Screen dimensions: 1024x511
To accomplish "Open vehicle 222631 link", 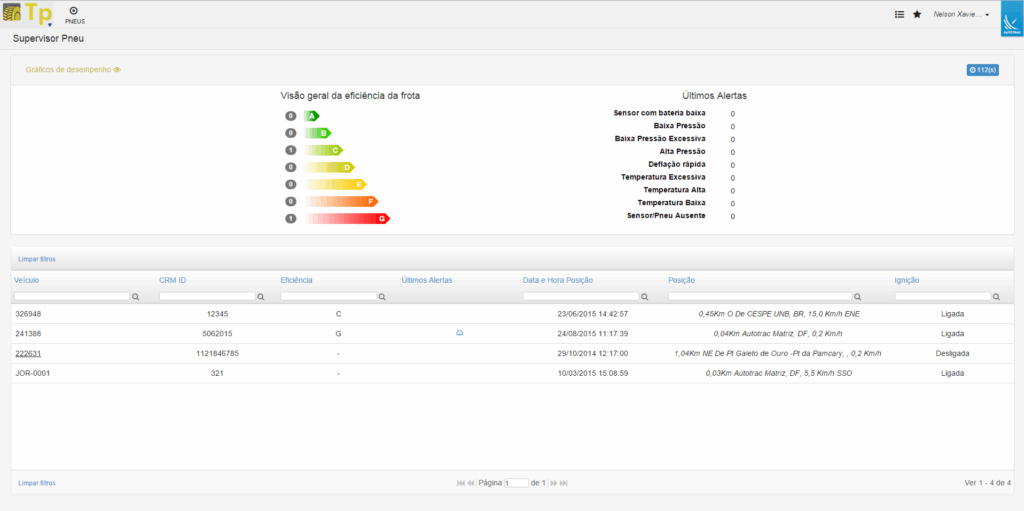I will (28, 353).
